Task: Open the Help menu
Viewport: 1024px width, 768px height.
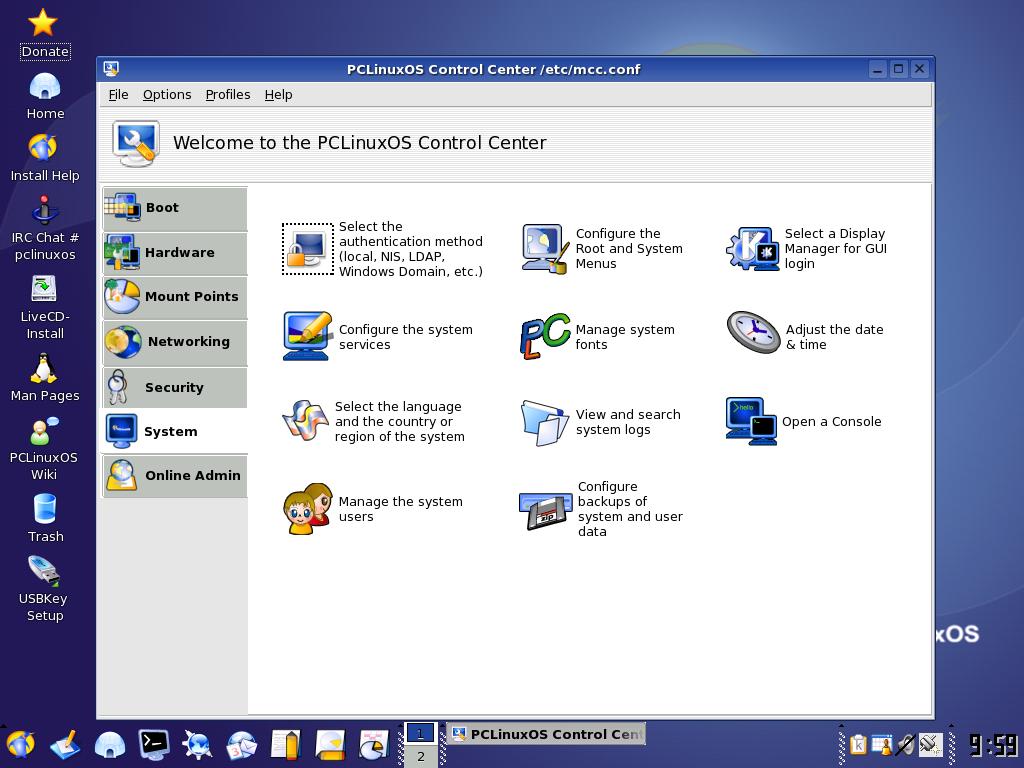Action: 278,95
